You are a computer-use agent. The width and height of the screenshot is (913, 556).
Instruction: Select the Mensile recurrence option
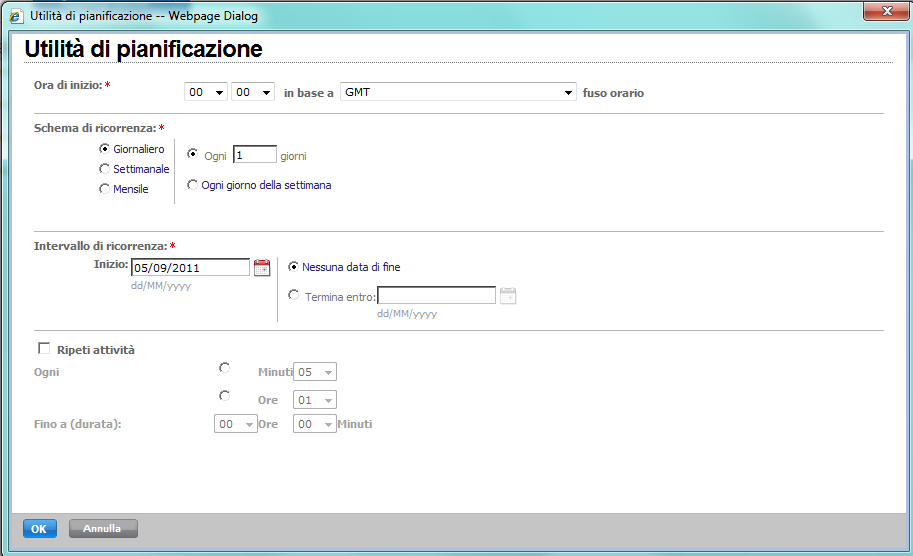click(104, 188)
